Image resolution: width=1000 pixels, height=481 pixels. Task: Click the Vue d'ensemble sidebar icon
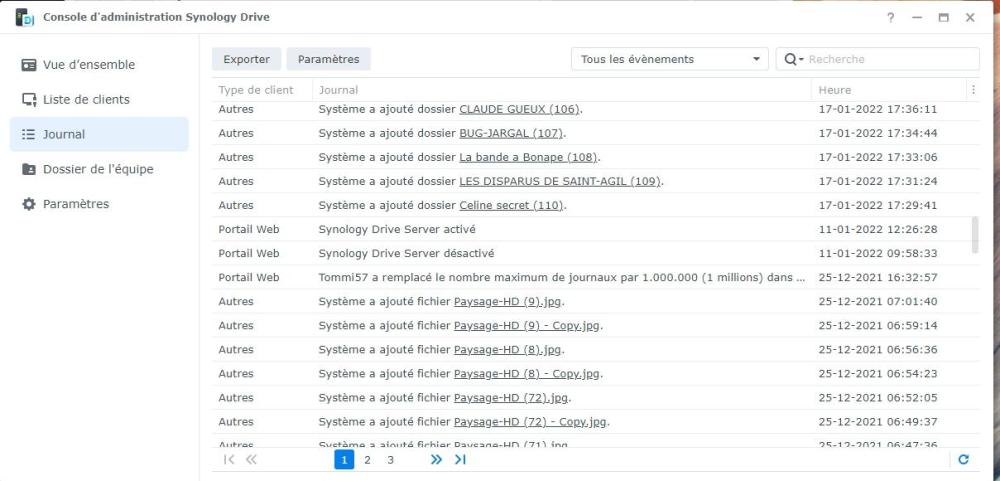tap(29, 65)
